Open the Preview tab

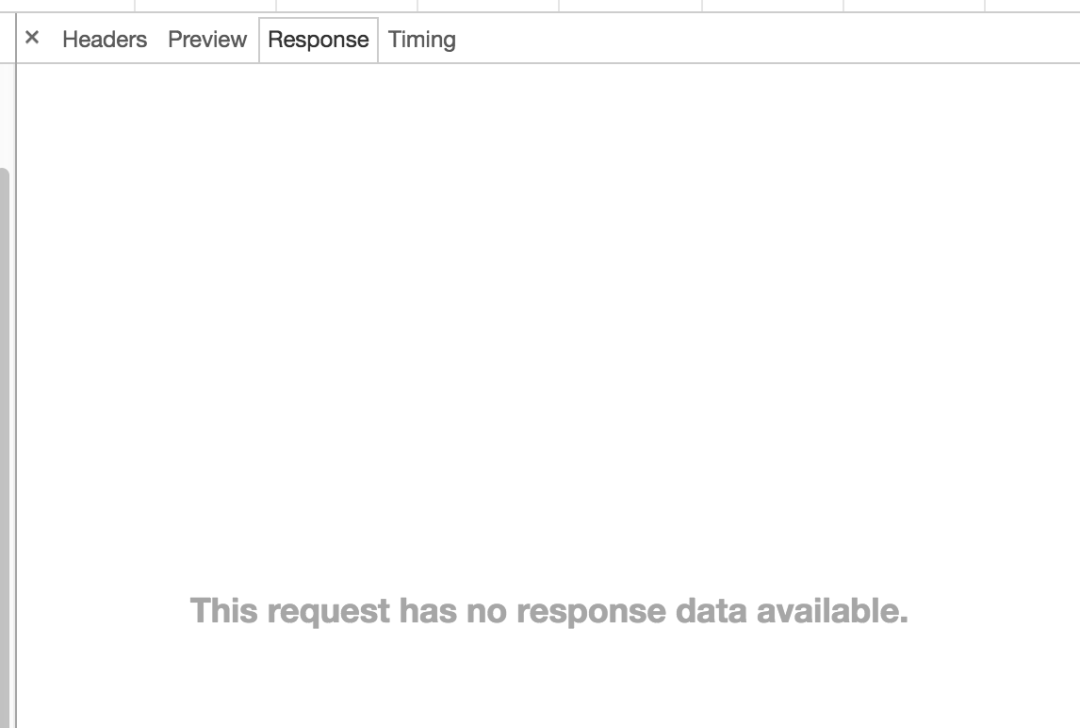click(x=207, y=39)
